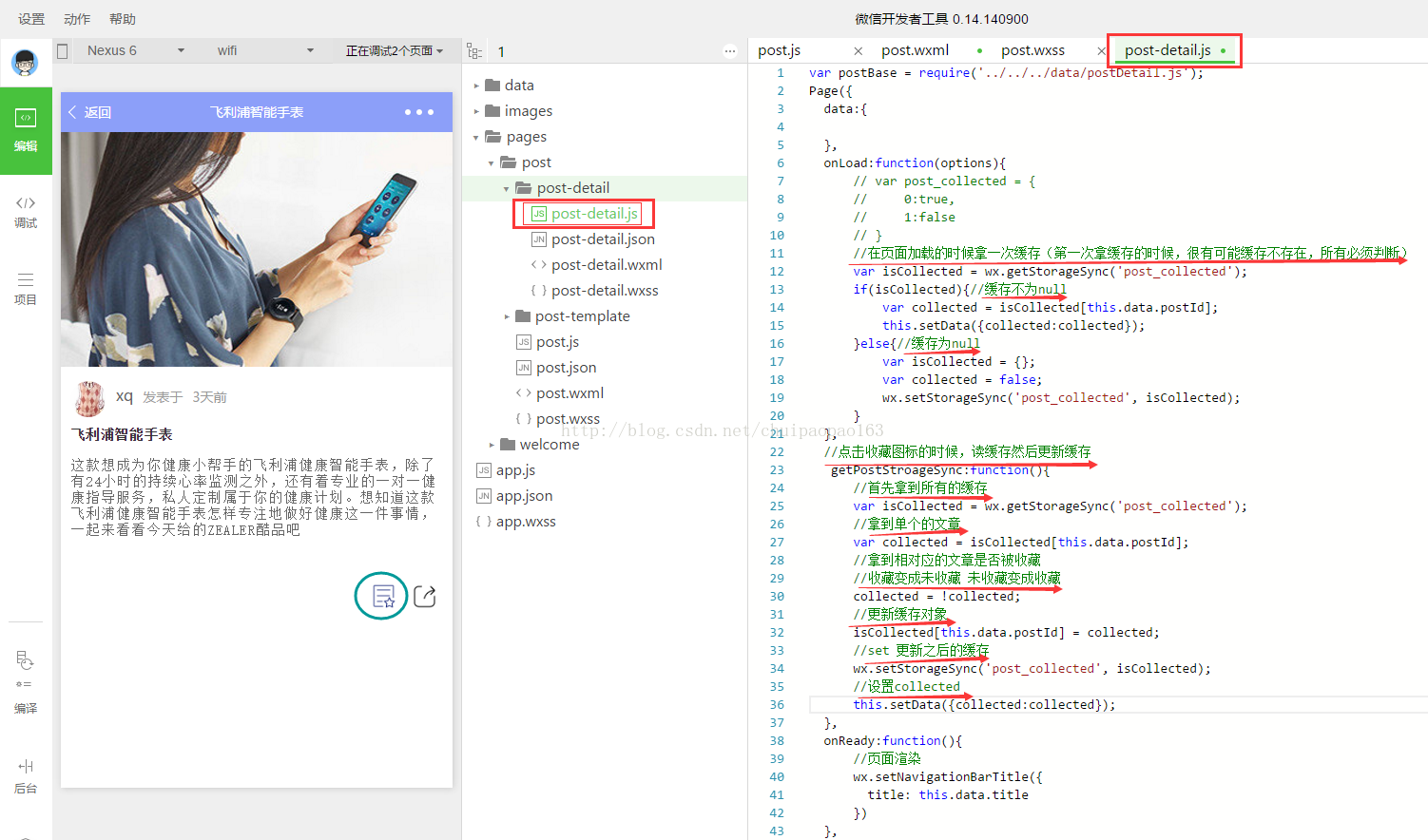1428x840 pixels.
Task: Switch to the post.js editor tab
Action: tap(780, 50)
